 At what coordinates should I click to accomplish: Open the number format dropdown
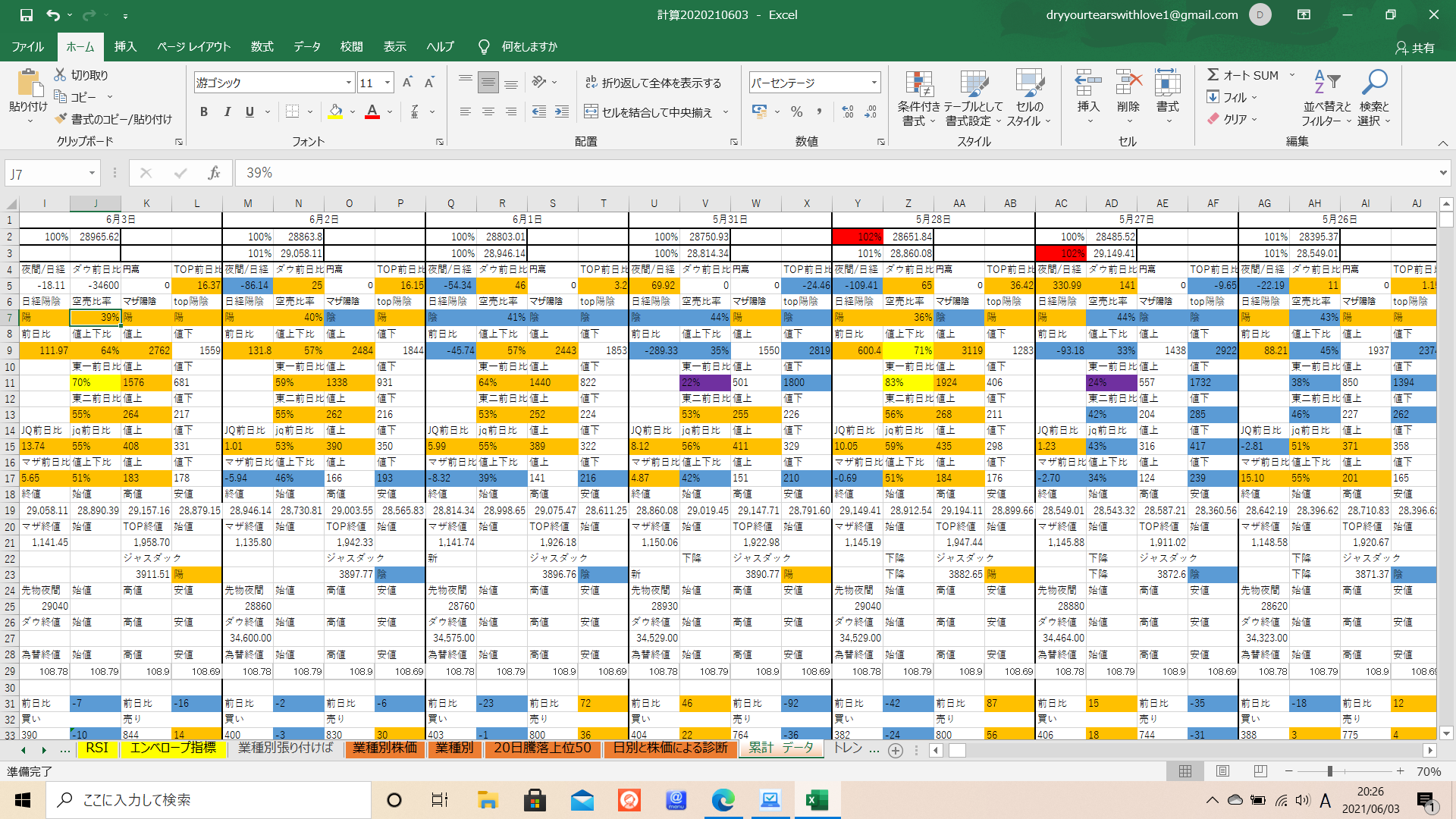[x=874, y=83]
